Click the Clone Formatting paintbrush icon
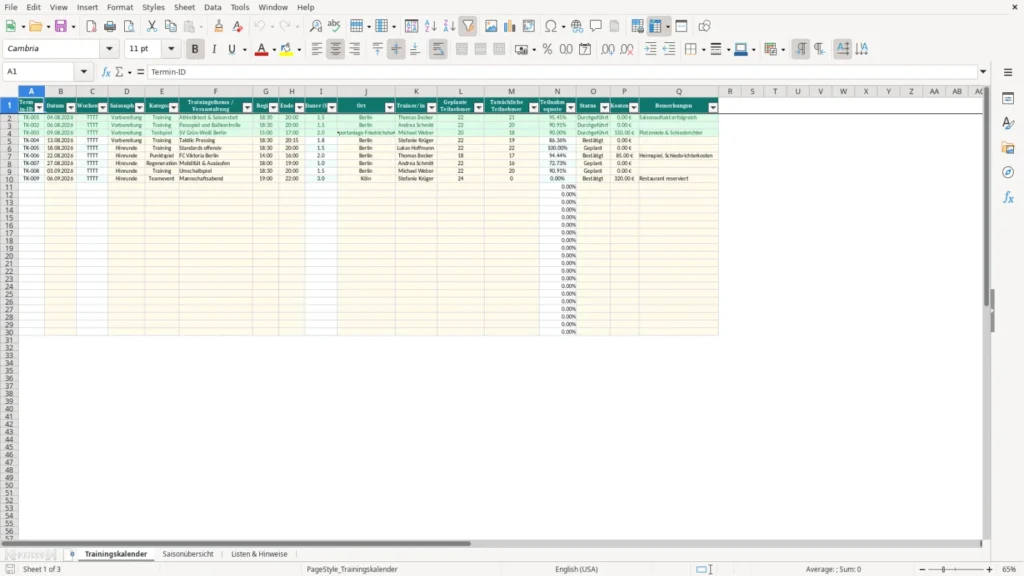 coord(219,26)
